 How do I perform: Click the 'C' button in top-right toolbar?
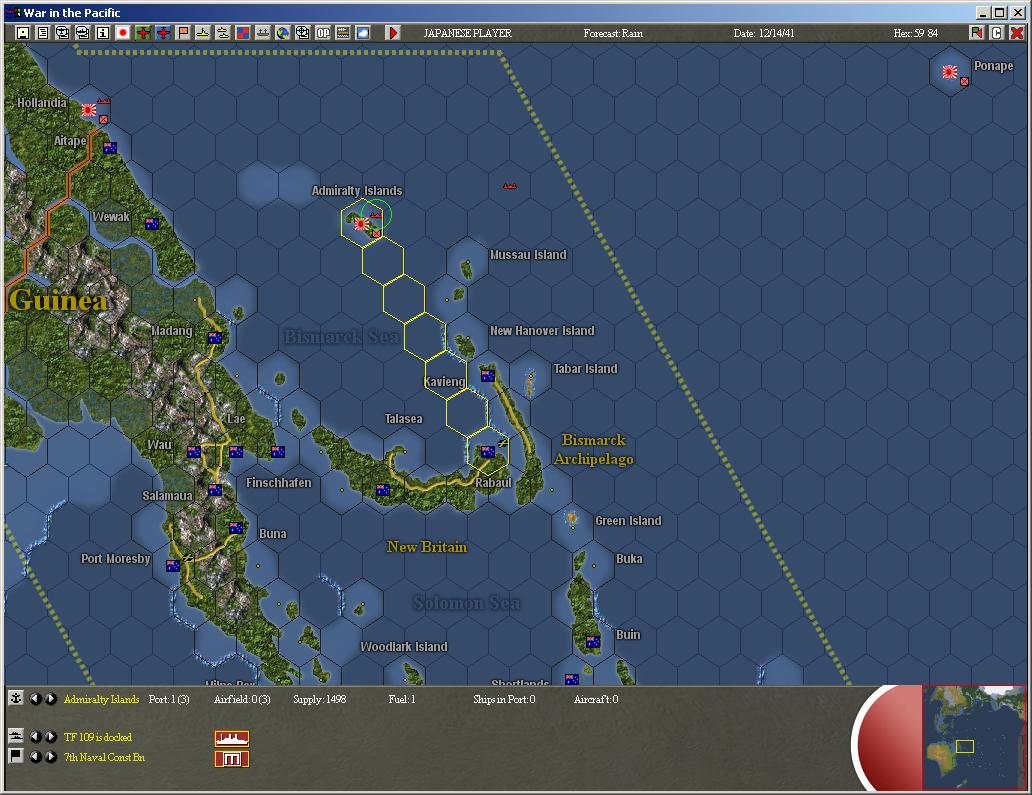click(996, 33)
